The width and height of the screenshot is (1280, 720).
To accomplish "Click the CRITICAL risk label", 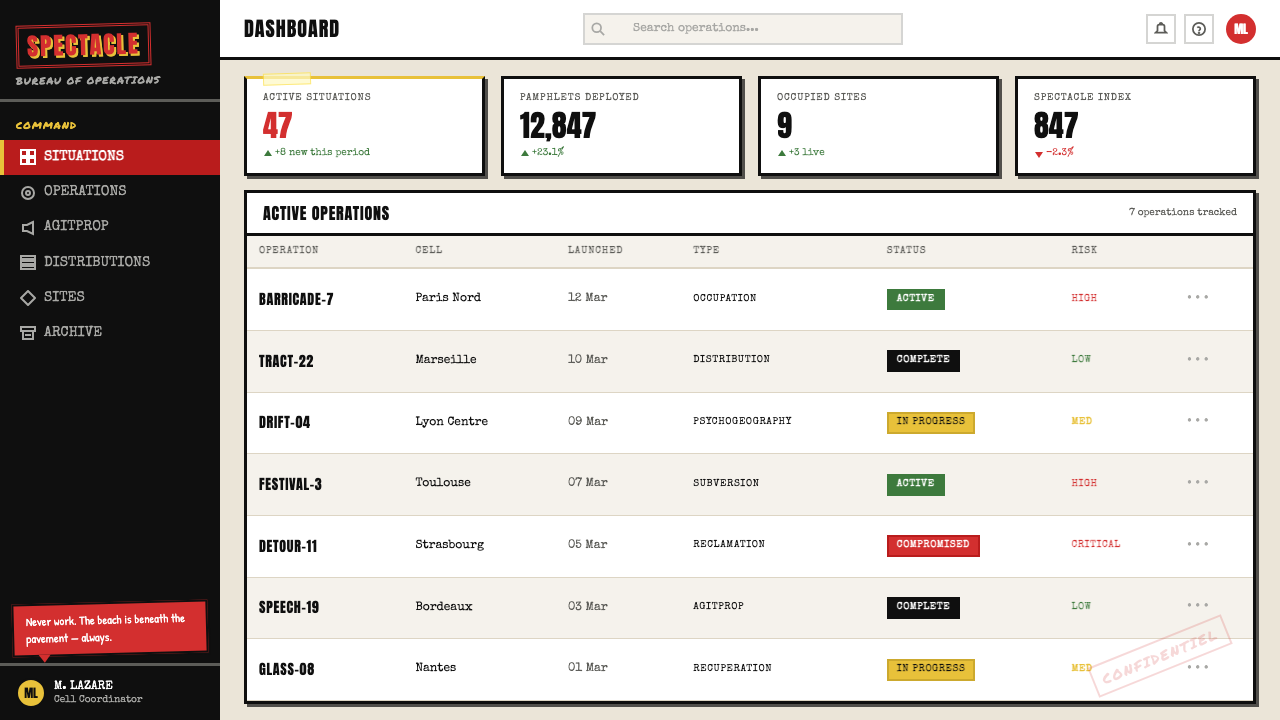I will pyautogui.click(x=1096, y=544).
